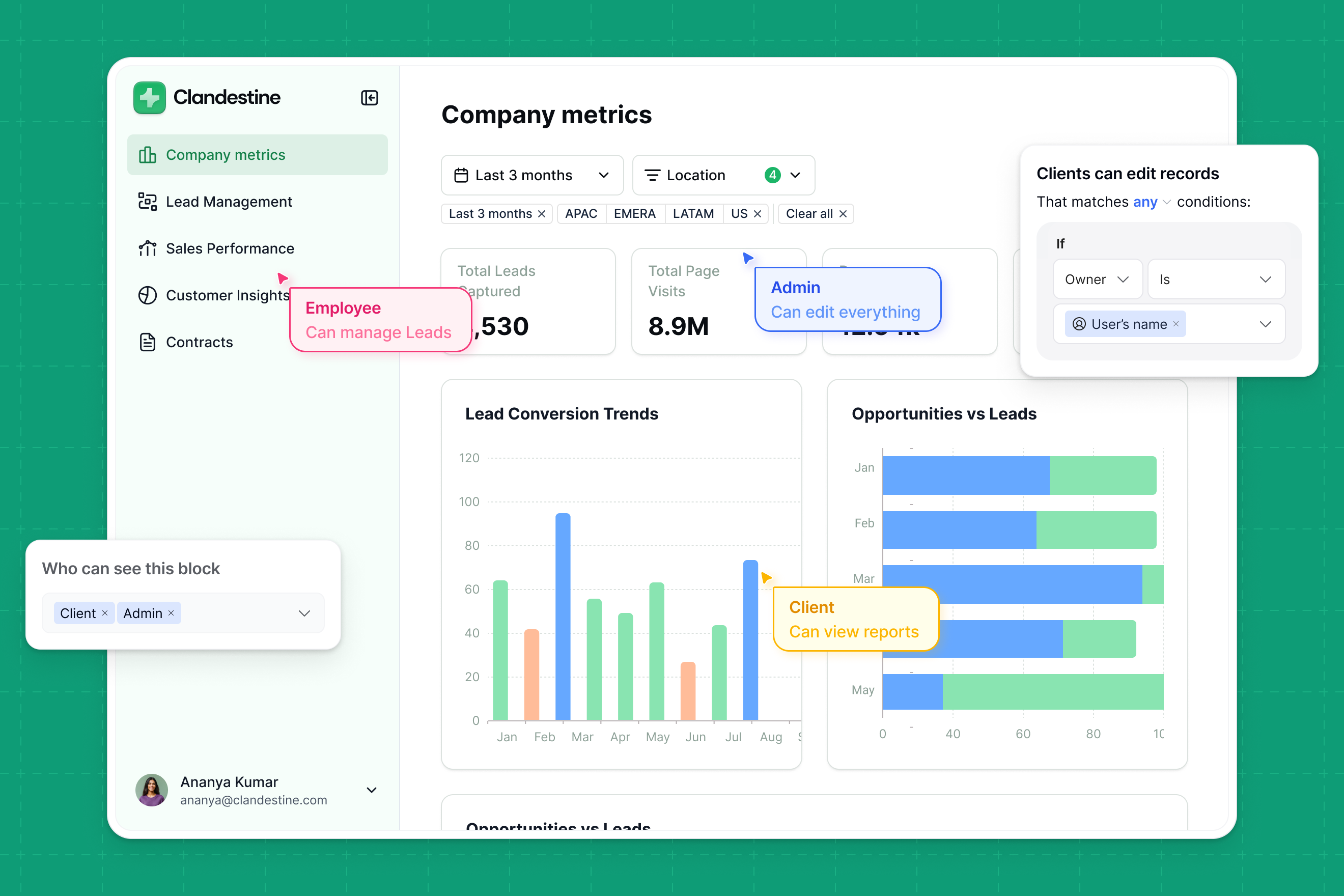
Task: Click Ananya Kumar's profile avatar
Action: (151, 790)
